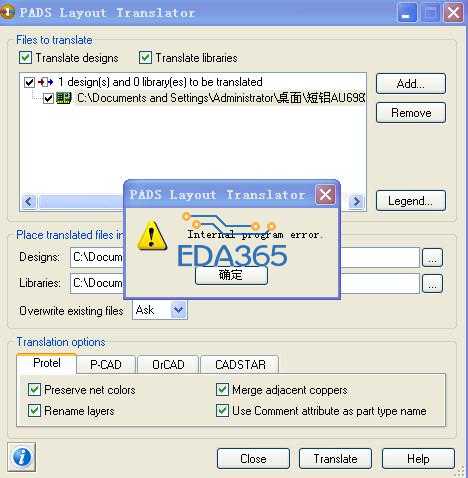Switch to the P-CAD tab
468x478 pixels.
coord(106,364)
